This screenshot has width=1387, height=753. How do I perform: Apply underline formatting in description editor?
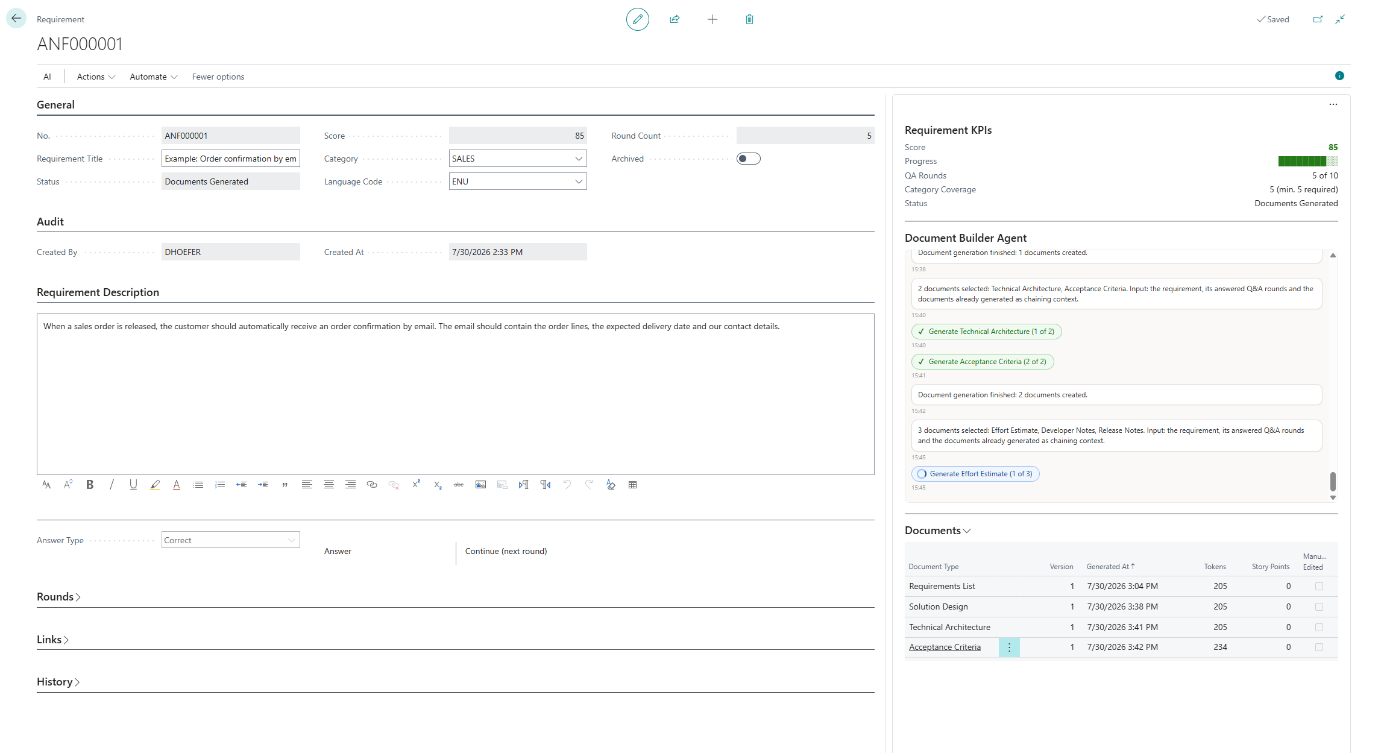point(133,484)
